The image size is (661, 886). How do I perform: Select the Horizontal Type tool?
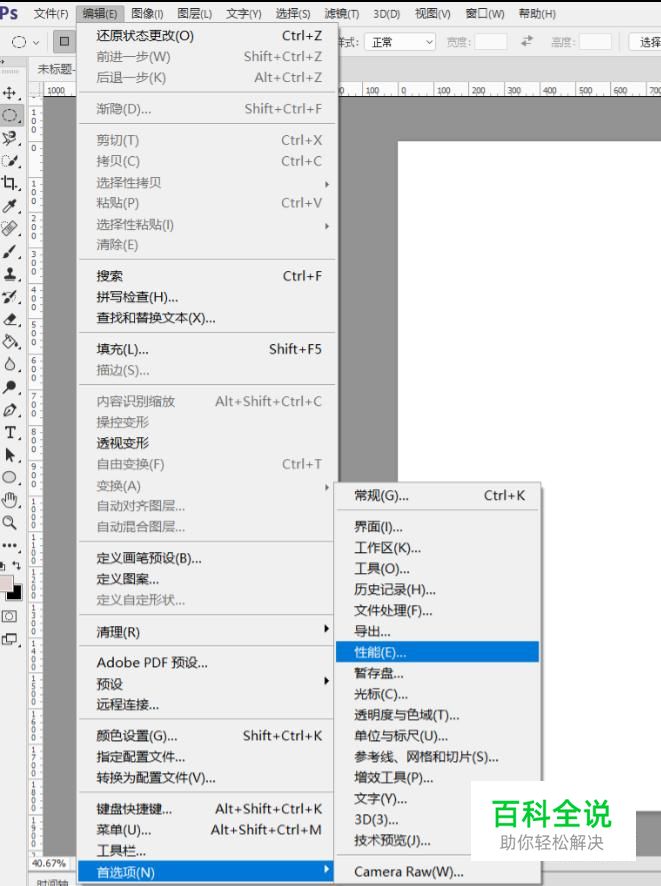(x=10, y=432)
